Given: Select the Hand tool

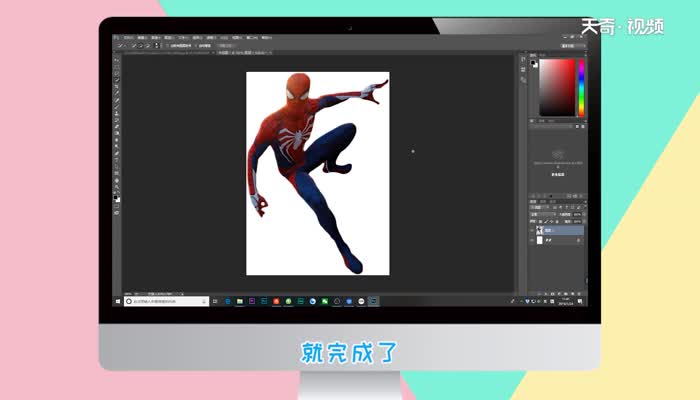Looking at the screenshot, I should [x=117, y=180].
